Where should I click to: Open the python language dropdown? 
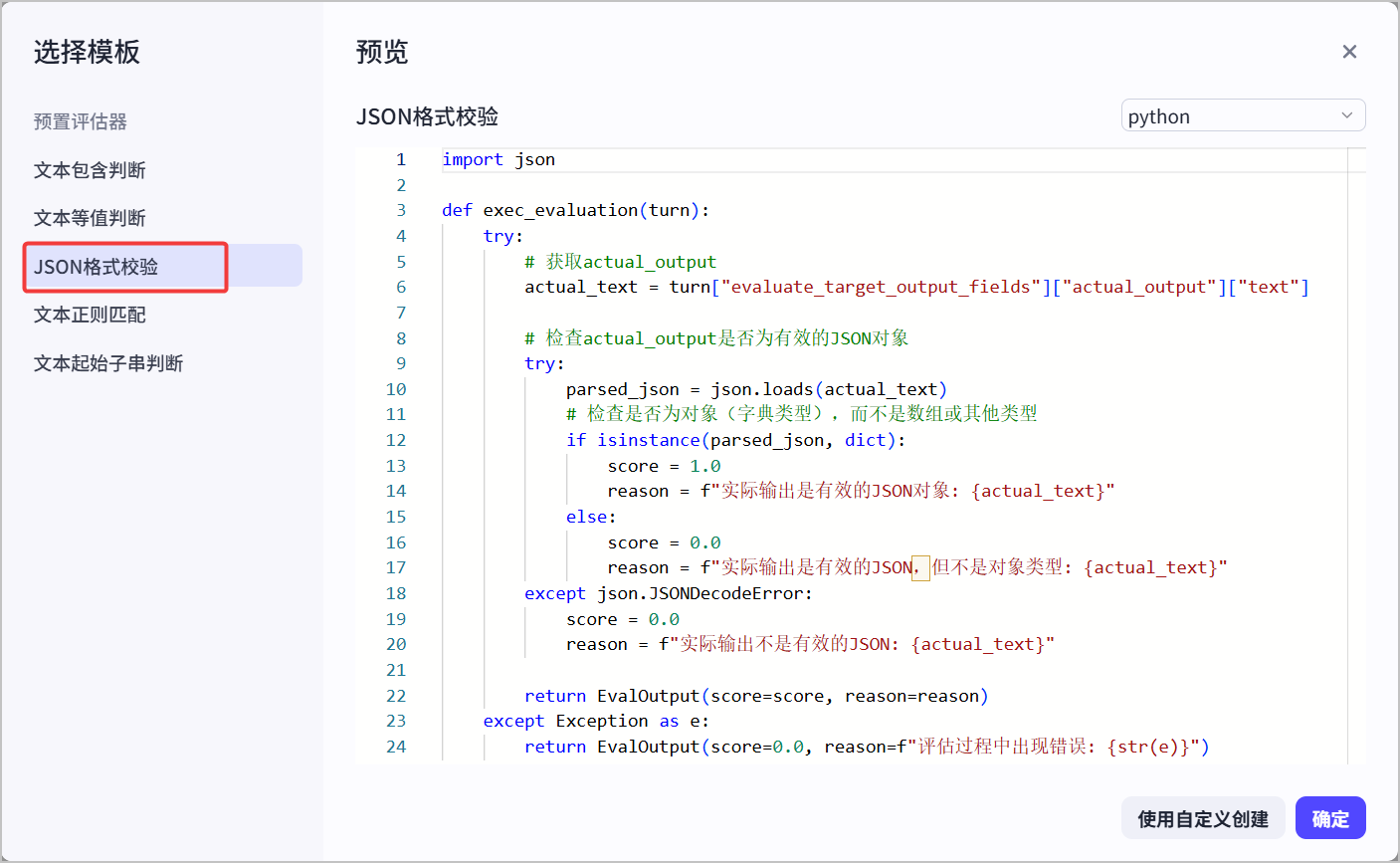tap(1243, 115)
